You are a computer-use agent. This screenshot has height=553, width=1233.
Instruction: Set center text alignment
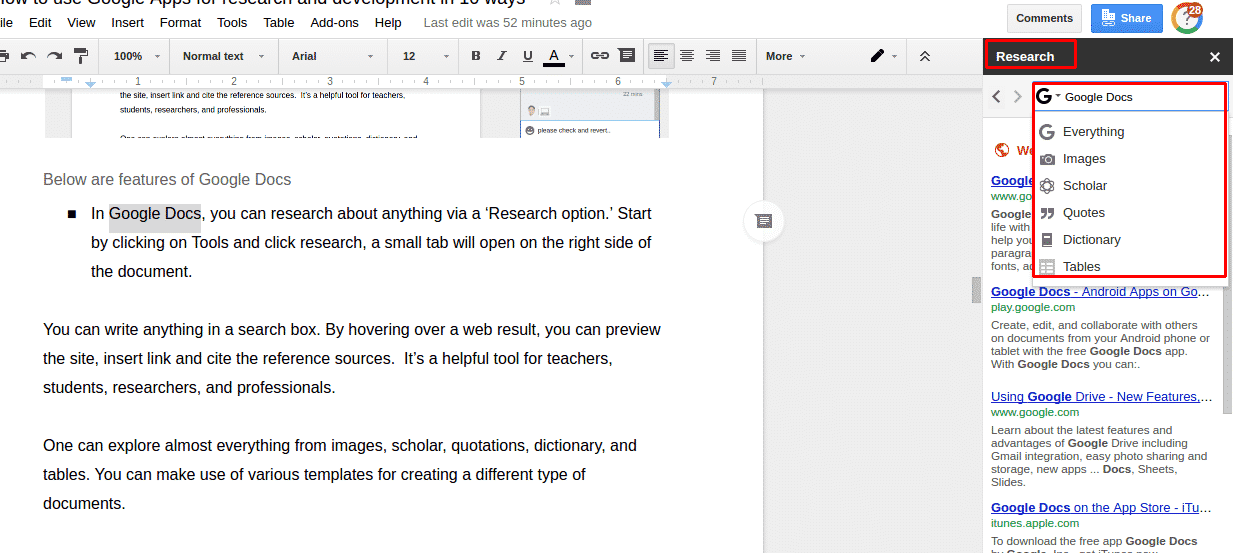point(687,56)
